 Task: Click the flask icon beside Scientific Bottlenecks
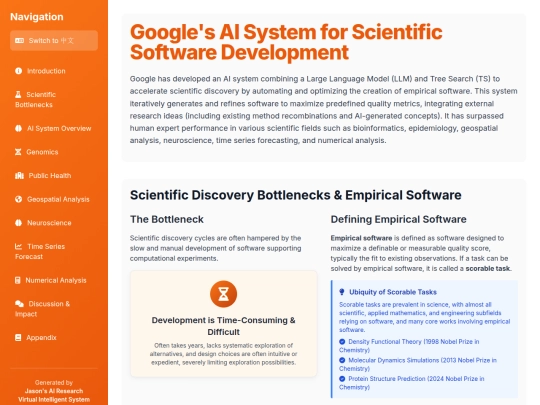pyautogui.click(x=18, y=94)
